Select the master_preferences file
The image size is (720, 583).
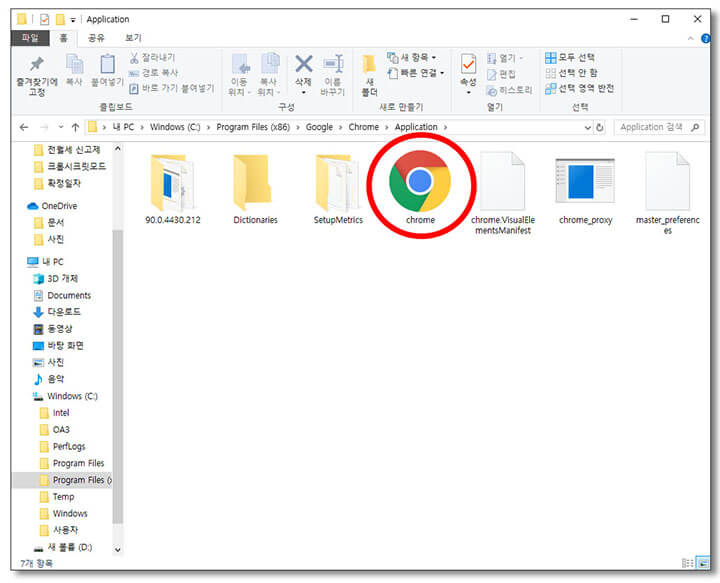coord(668,193)
